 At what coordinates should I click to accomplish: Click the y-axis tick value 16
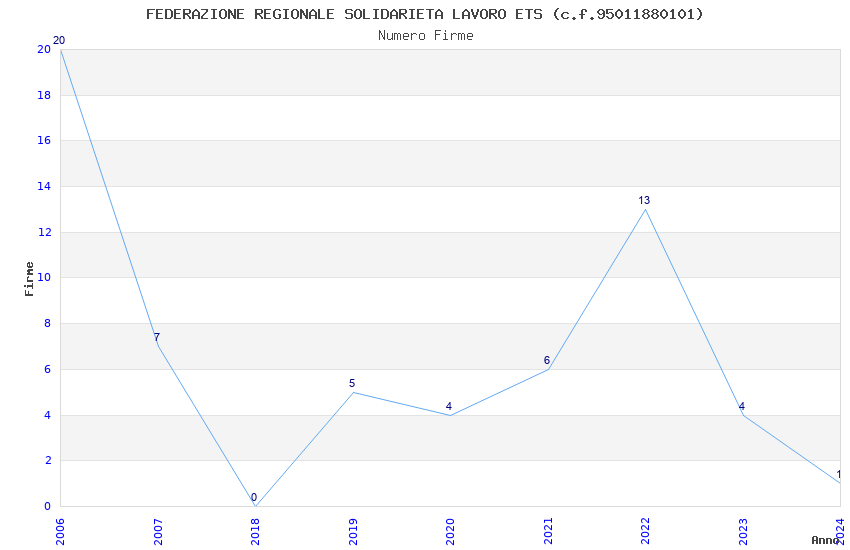(44, 140)
